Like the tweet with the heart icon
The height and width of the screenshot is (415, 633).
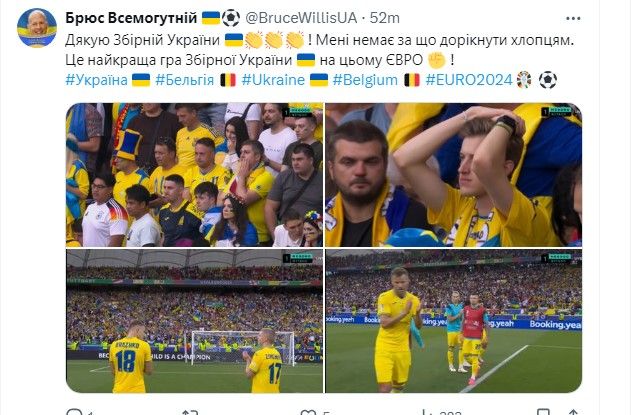(x=309, y=412)
